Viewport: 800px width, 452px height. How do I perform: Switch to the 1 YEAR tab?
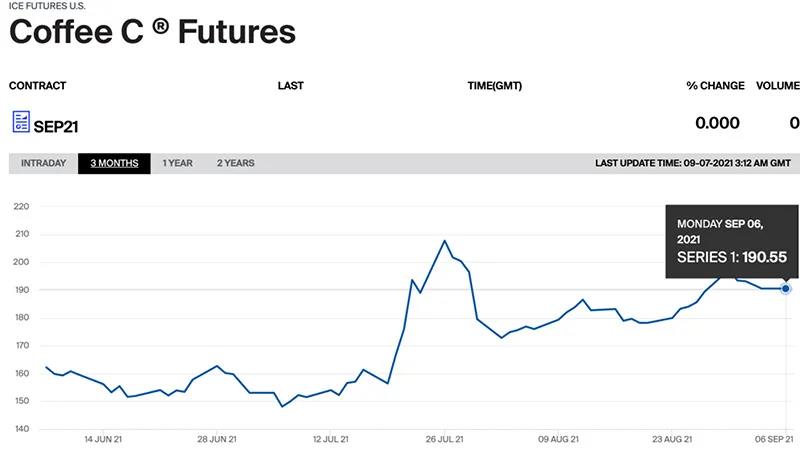[178, 163]
